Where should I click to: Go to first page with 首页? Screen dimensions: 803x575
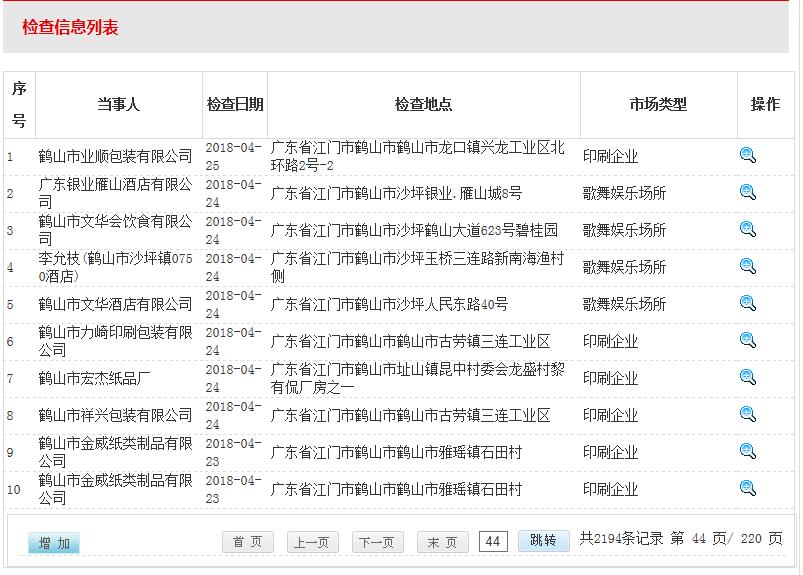[x=247, y=542]
